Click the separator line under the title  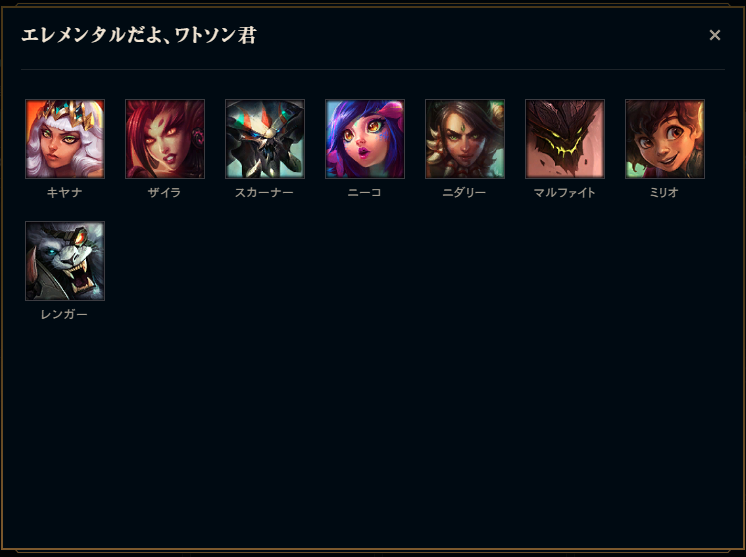click(373, 69)
